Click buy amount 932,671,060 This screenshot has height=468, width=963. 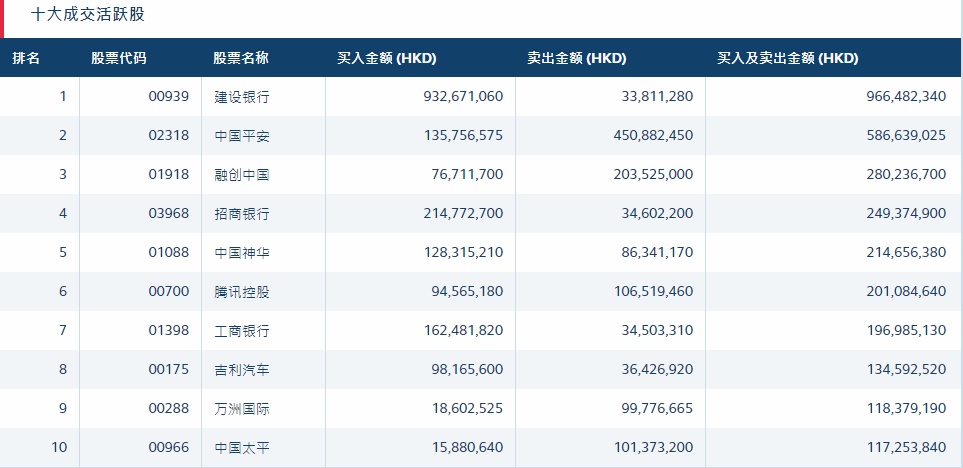coord(464,96)
